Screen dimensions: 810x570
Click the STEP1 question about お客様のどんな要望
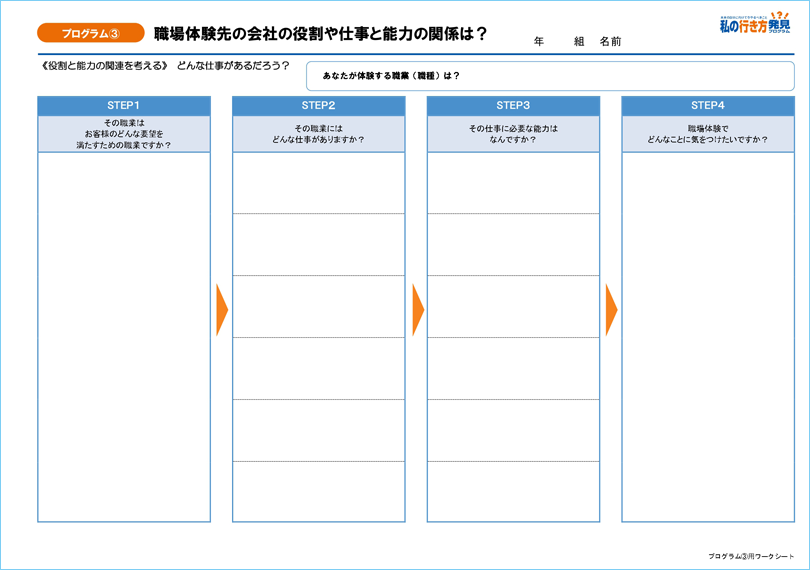(124, 134)
